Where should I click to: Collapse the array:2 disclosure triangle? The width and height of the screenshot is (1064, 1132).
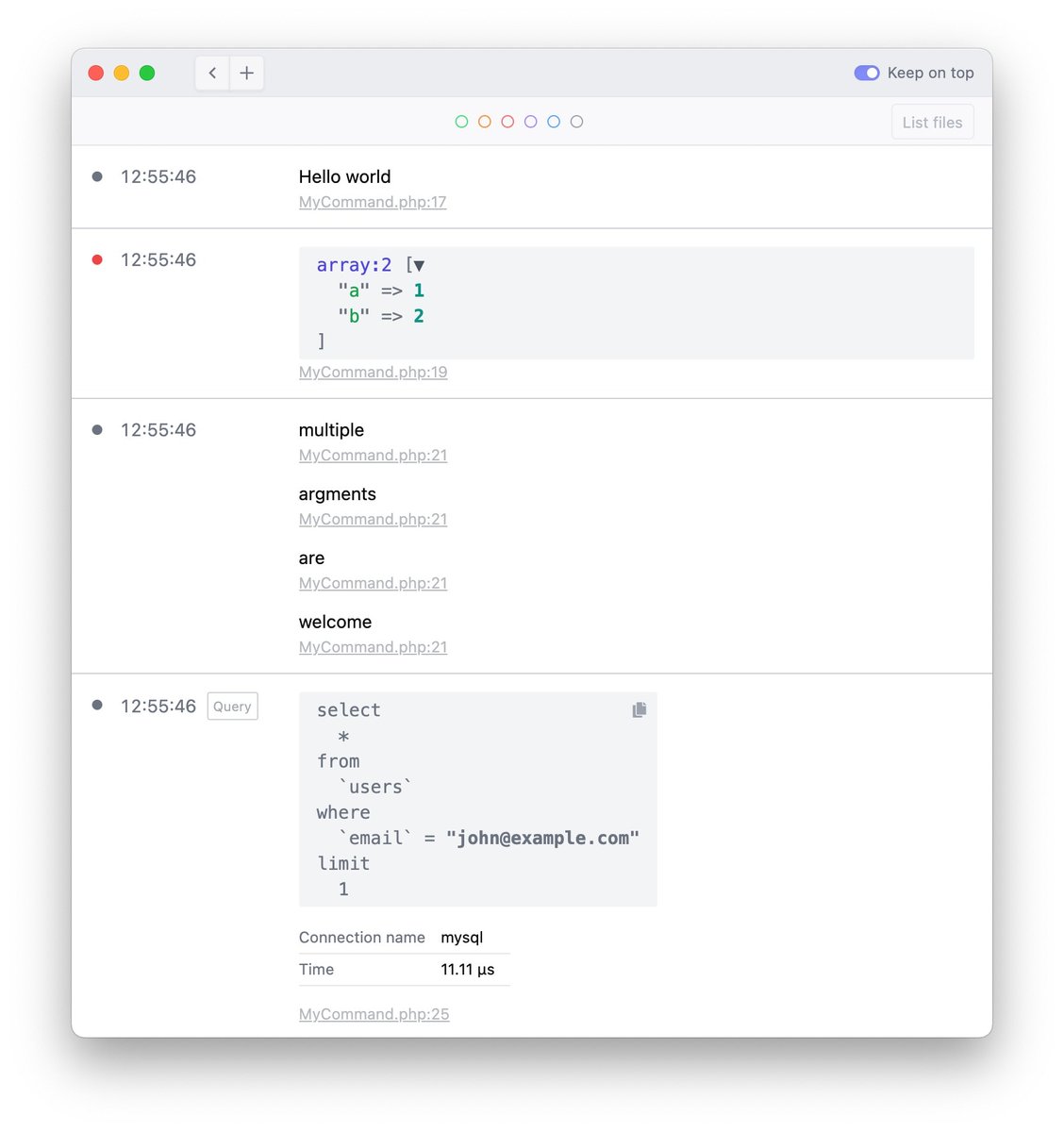pos(419,266)
